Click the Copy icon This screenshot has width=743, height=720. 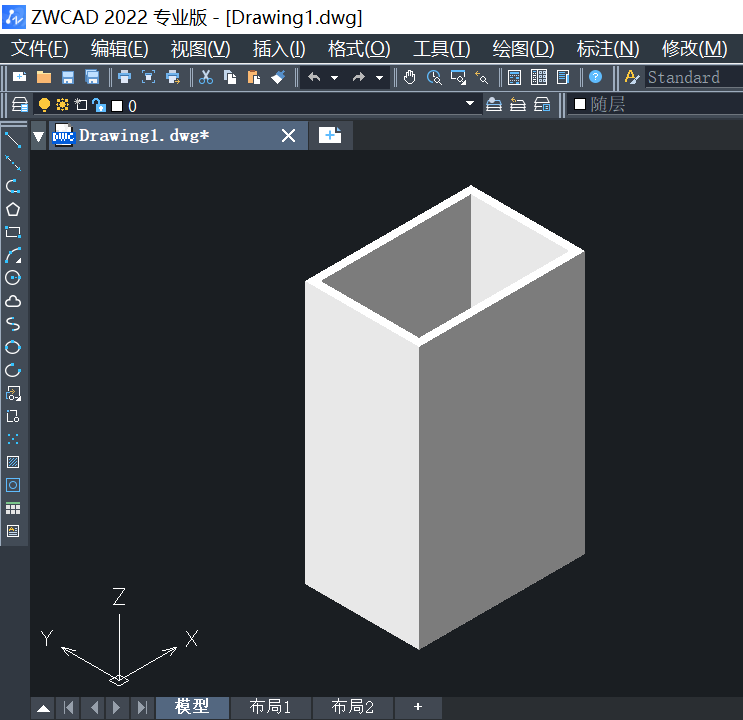(x=230, y=77)
